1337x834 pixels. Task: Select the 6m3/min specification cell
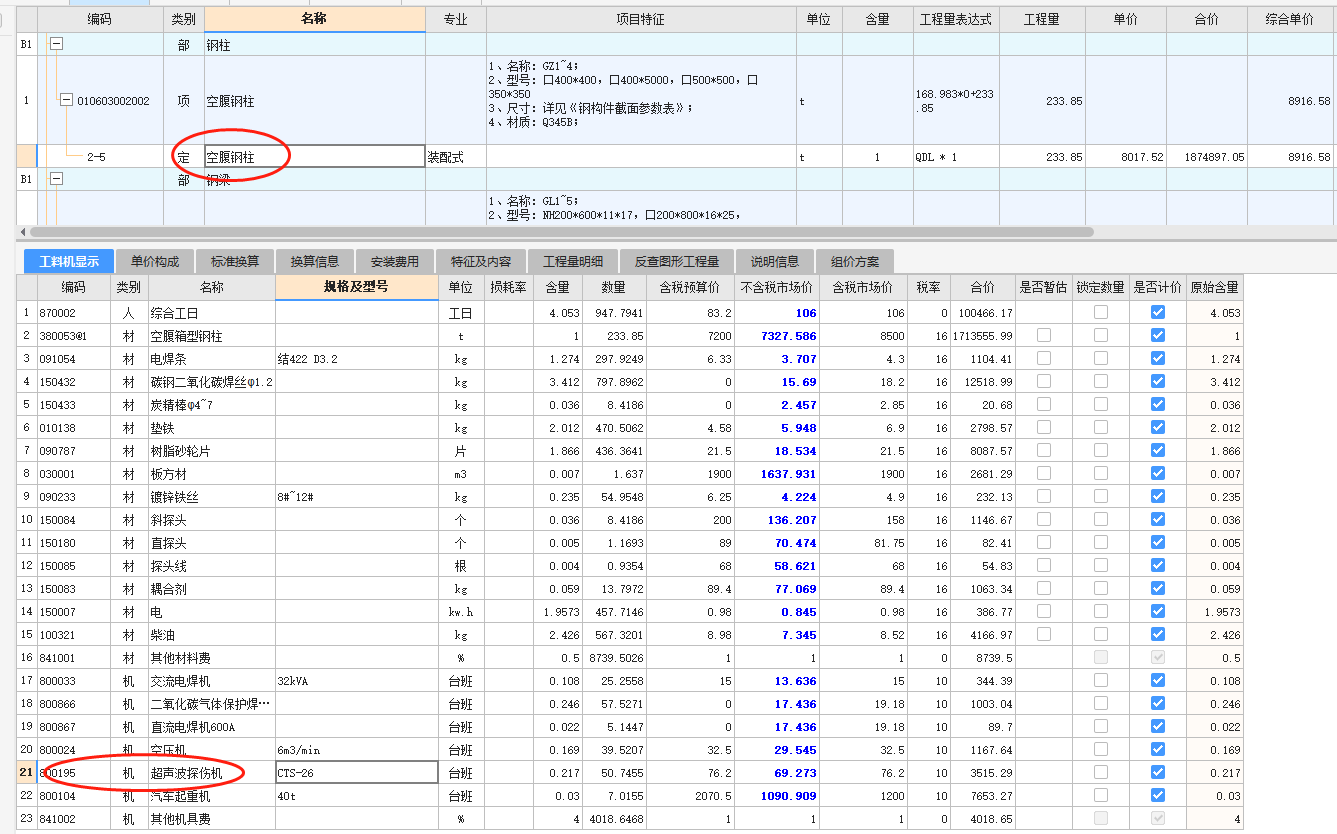356,749
